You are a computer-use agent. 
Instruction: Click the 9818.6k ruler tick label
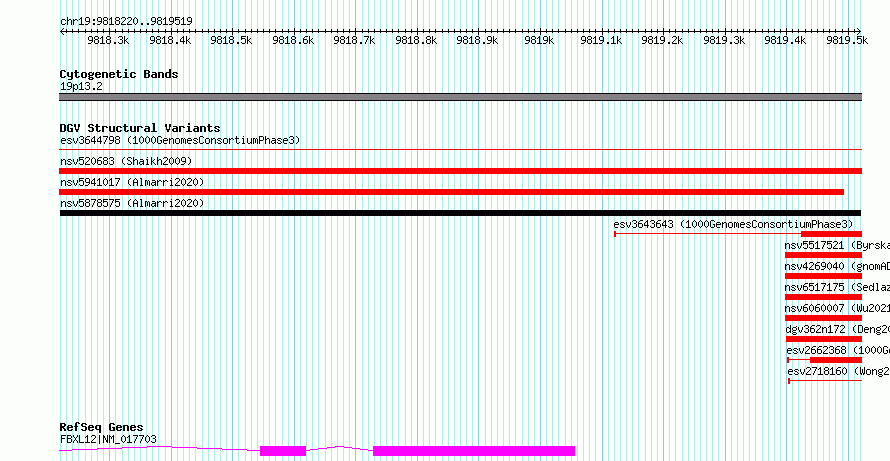tap(293, 40)
